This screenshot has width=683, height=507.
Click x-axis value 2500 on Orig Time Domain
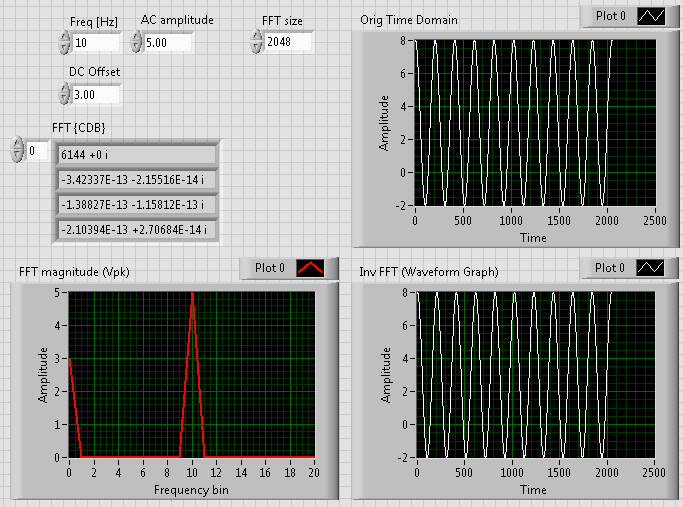655,221
